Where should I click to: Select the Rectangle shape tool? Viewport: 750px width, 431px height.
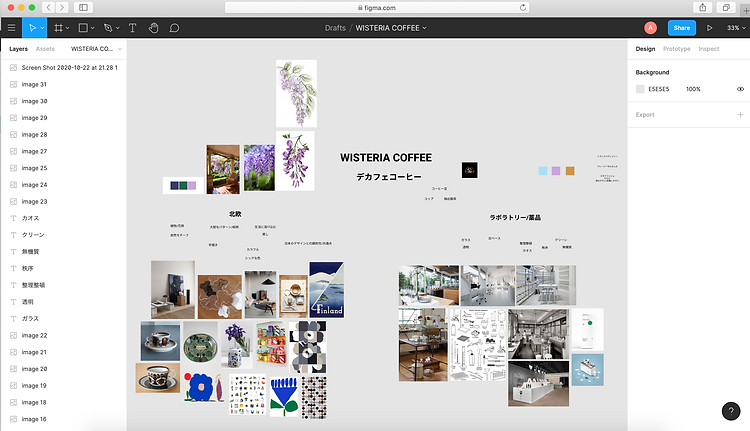click(83, 28)
